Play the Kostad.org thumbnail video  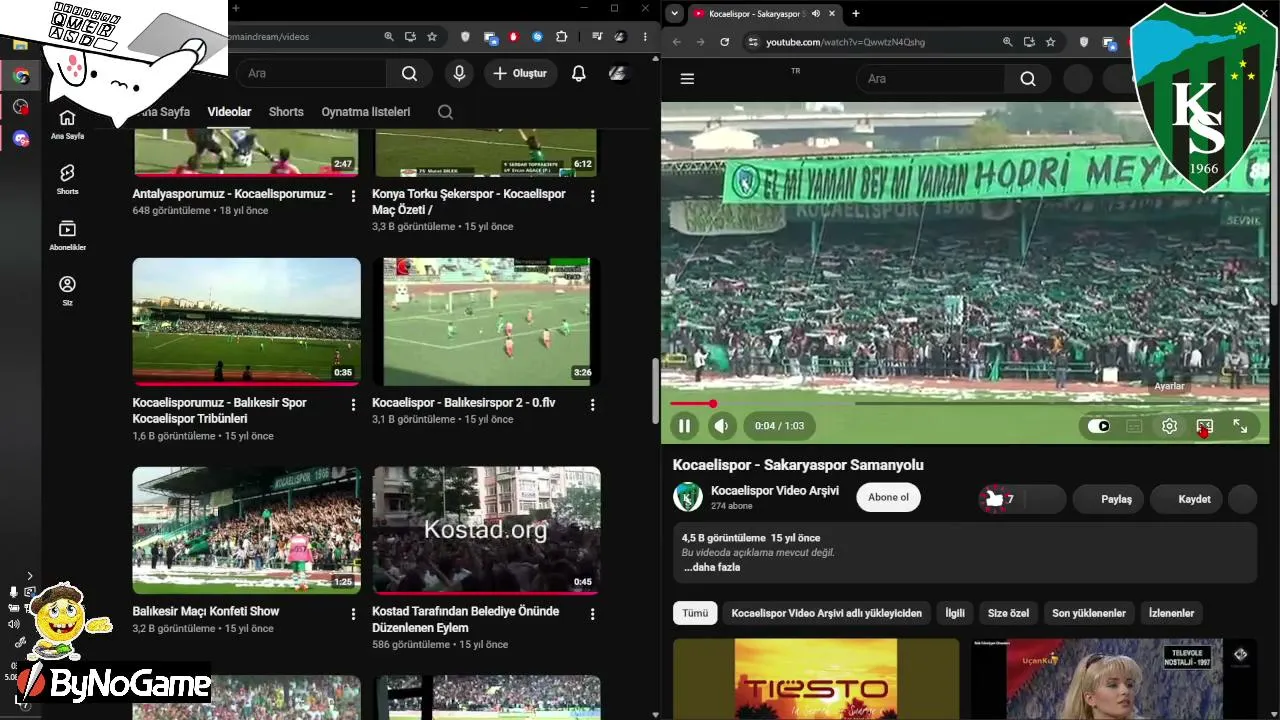(487, 531)
